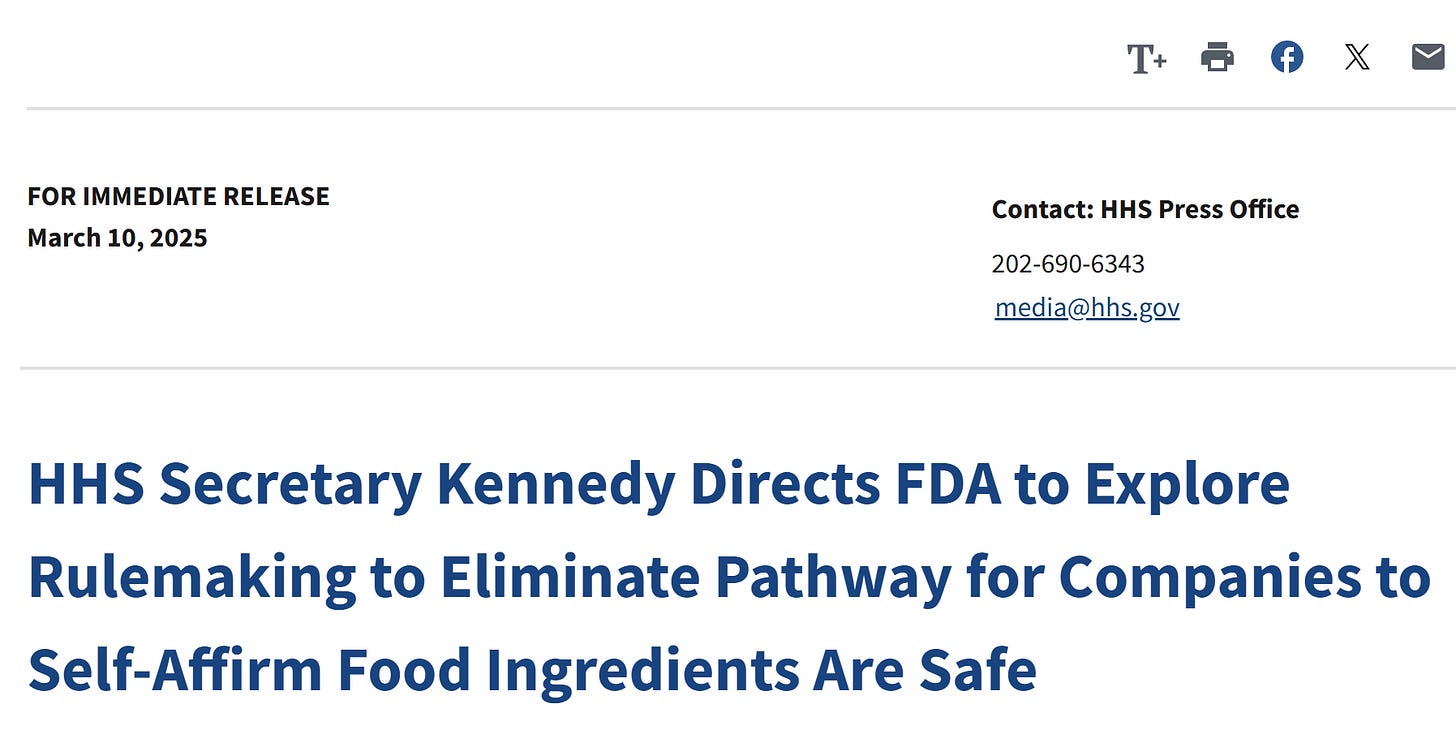
Task: Share the release on Facebook
Action: pyautogui.click(x=1287, y=58)
